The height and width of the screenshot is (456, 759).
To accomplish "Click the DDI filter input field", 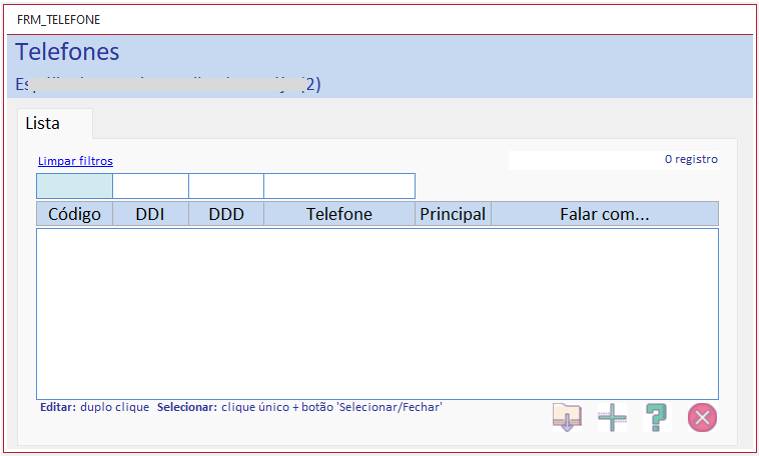I will (x=151, y=186).
